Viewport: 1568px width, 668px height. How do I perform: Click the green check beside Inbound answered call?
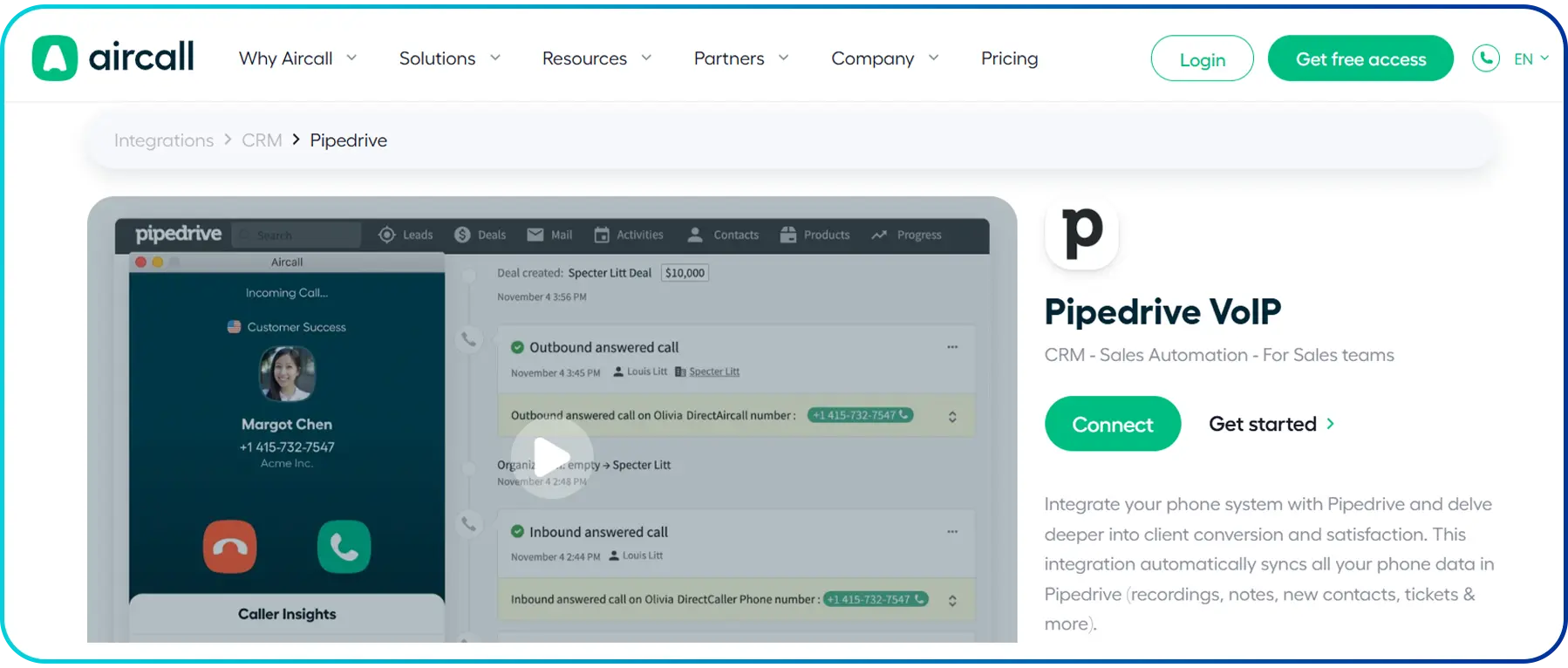(517, 531)
